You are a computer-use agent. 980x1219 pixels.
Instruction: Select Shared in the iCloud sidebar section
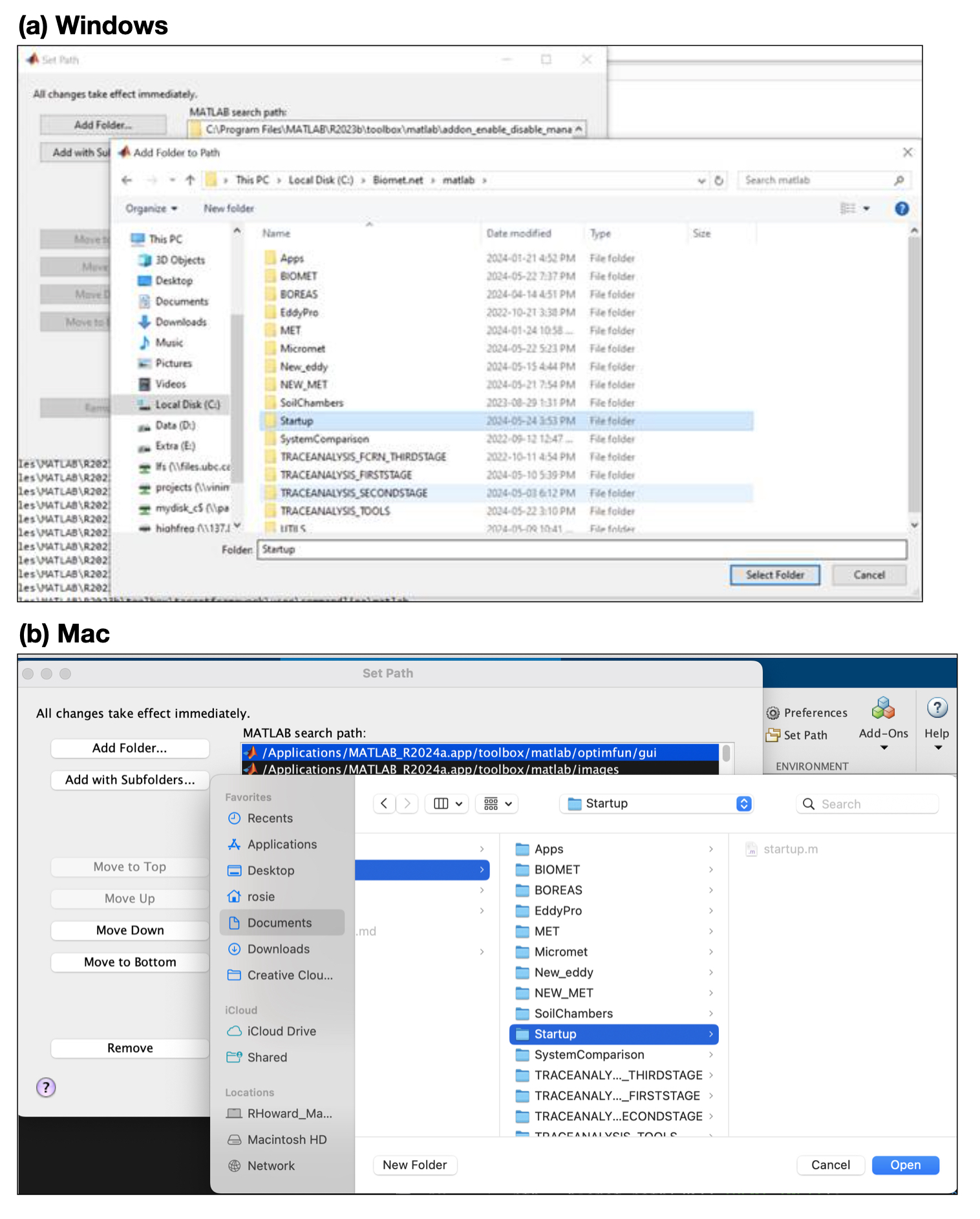(282, 1057)
